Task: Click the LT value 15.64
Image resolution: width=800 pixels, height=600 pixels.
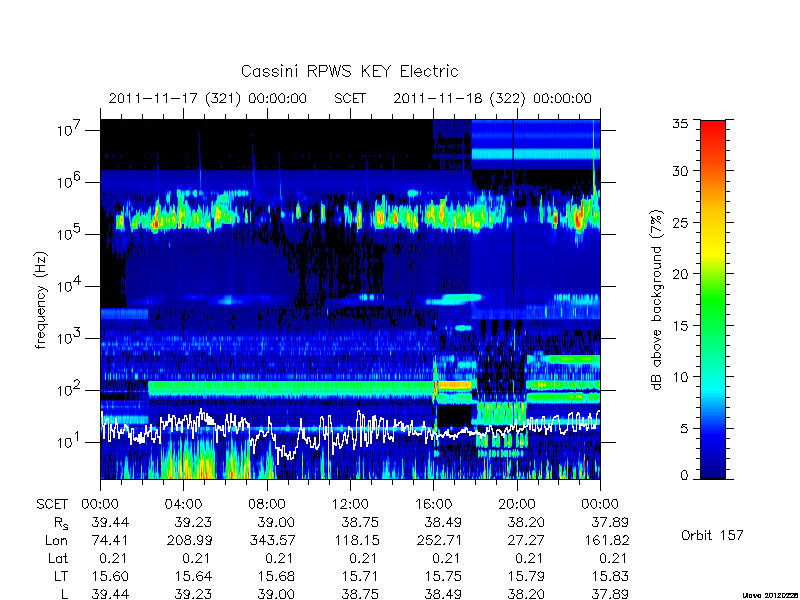Action: click(x=193, y=577)
